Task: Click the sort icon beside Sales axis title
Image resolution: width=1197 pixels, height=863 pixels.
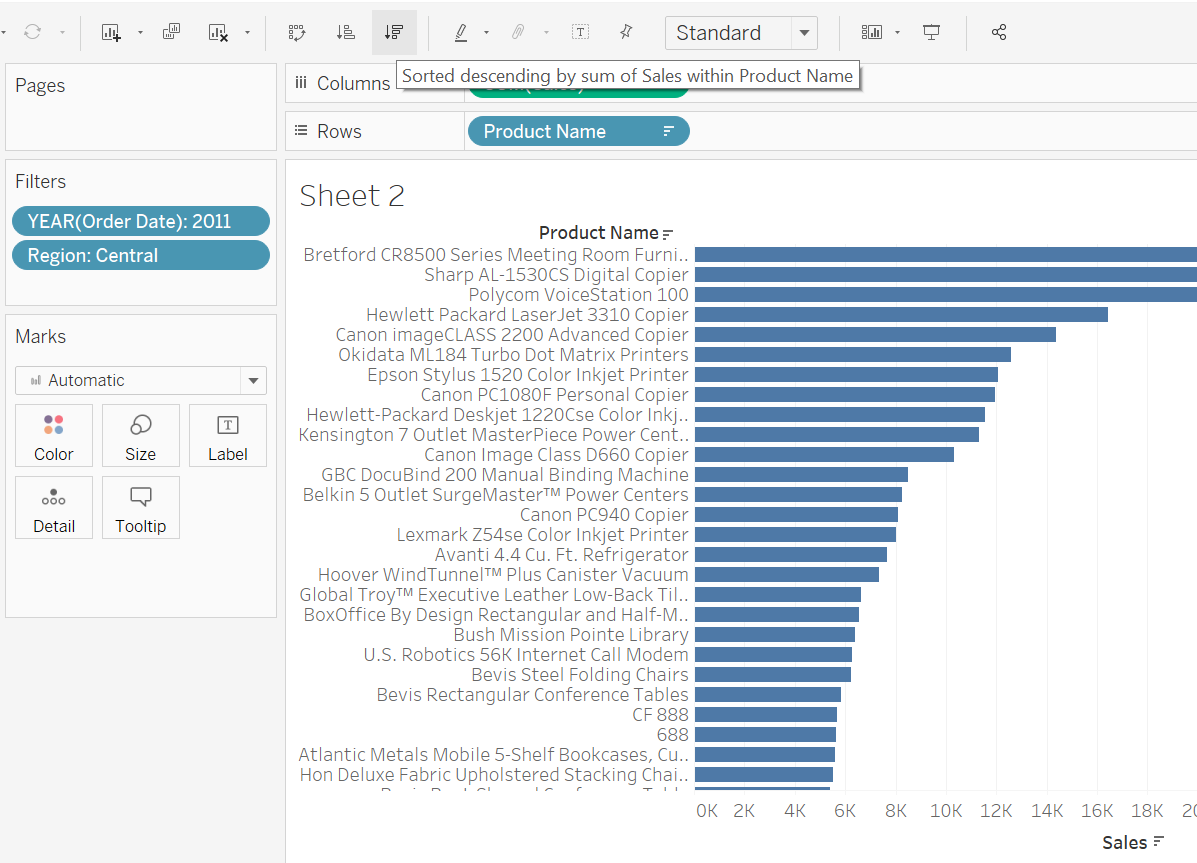Action: [x=1159, y=842]
